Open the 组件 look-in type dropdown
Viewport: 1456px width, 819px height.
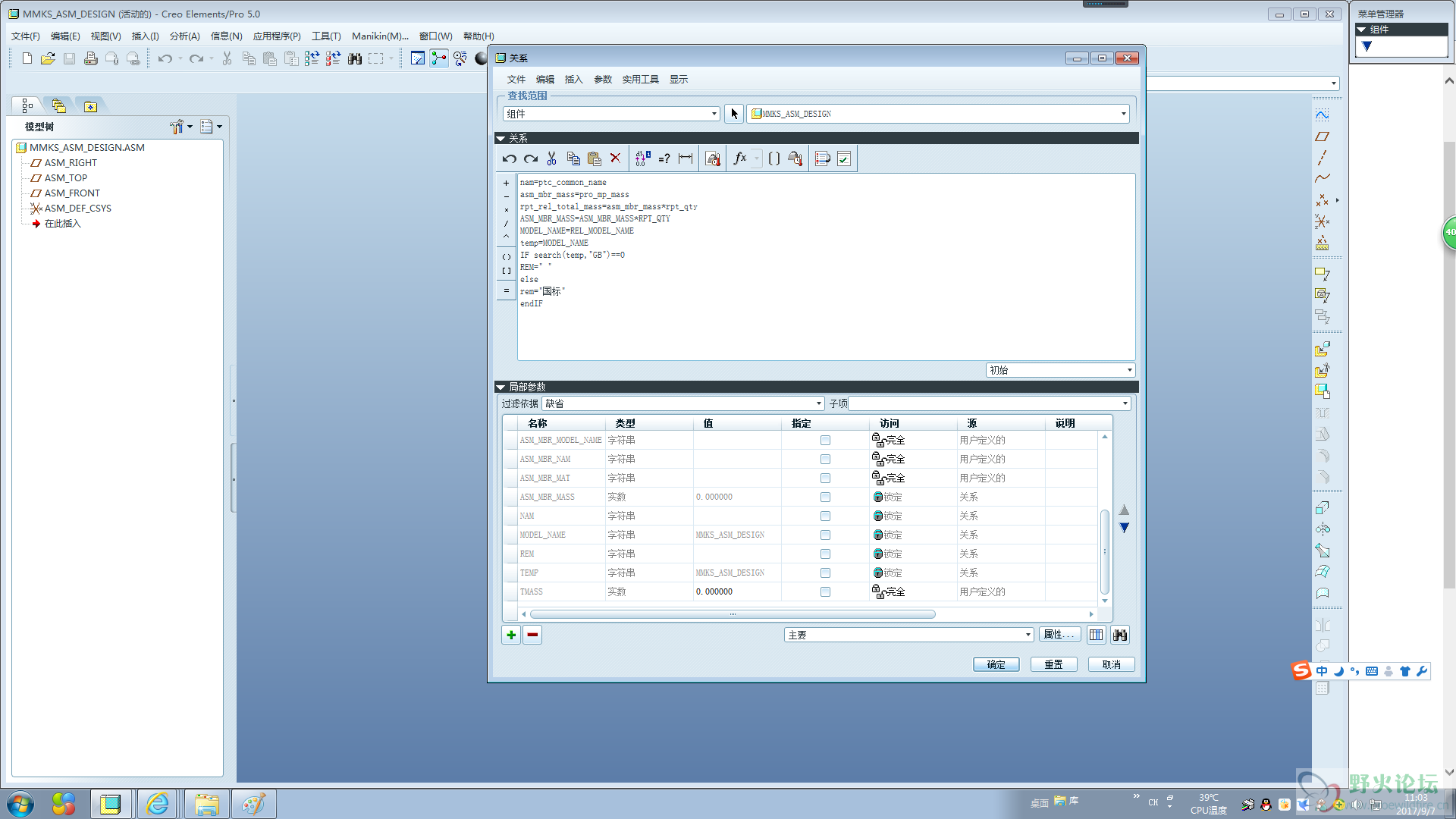[611, 114]
